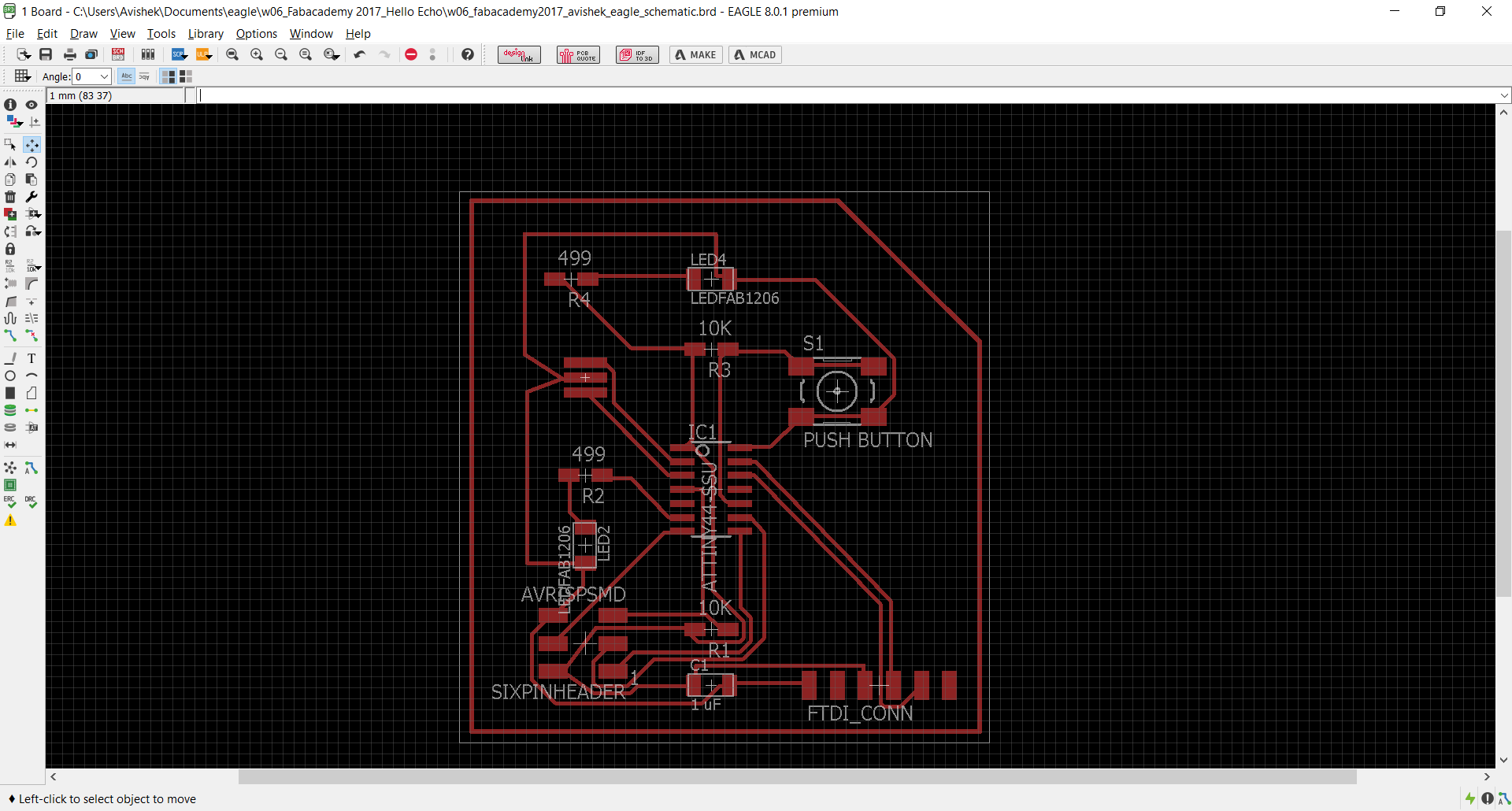Click the Zoom in icon

click(x=257, y=54)
